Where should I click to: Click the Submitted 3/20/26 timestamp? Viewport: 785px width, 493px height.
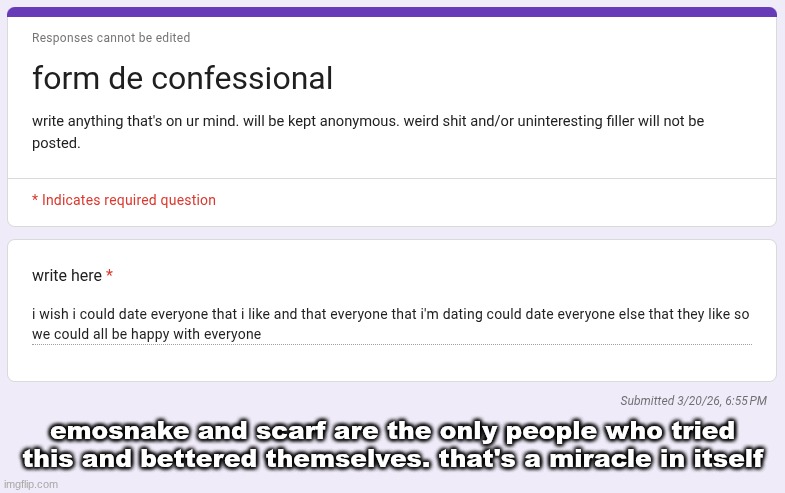point(693,401)
